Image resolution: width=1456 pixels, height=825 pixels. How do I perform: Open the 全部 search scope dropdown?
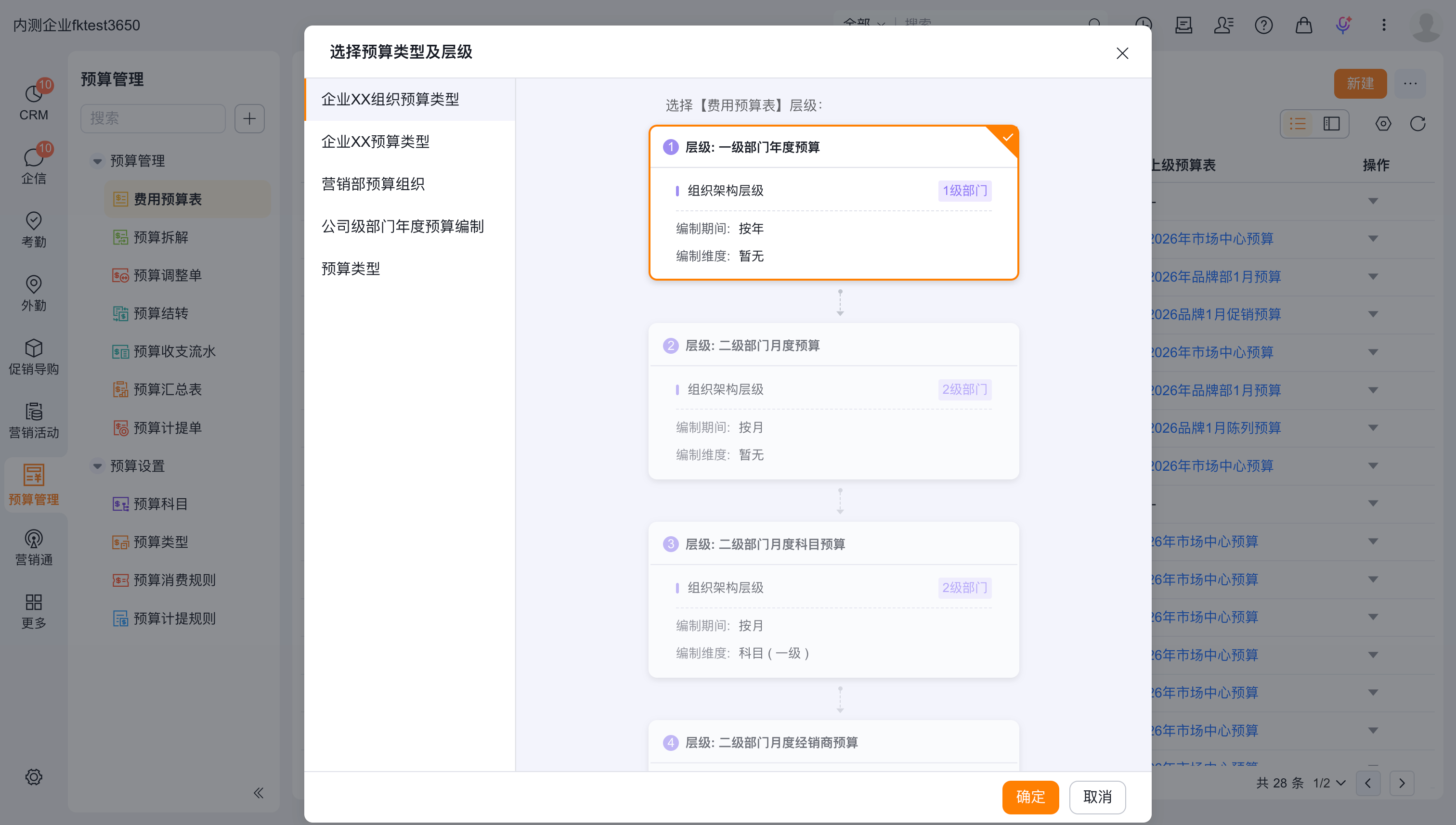pos(863,23)
